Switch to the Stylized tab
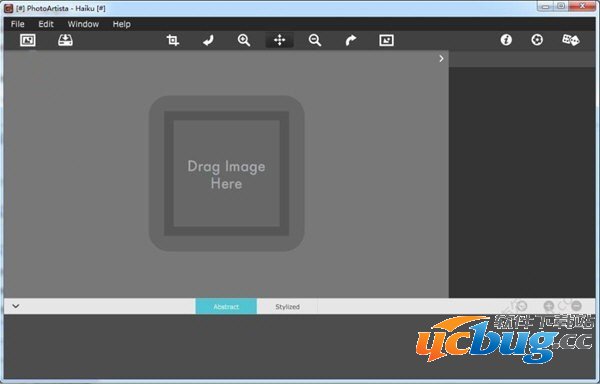 [x=287, y=306]
